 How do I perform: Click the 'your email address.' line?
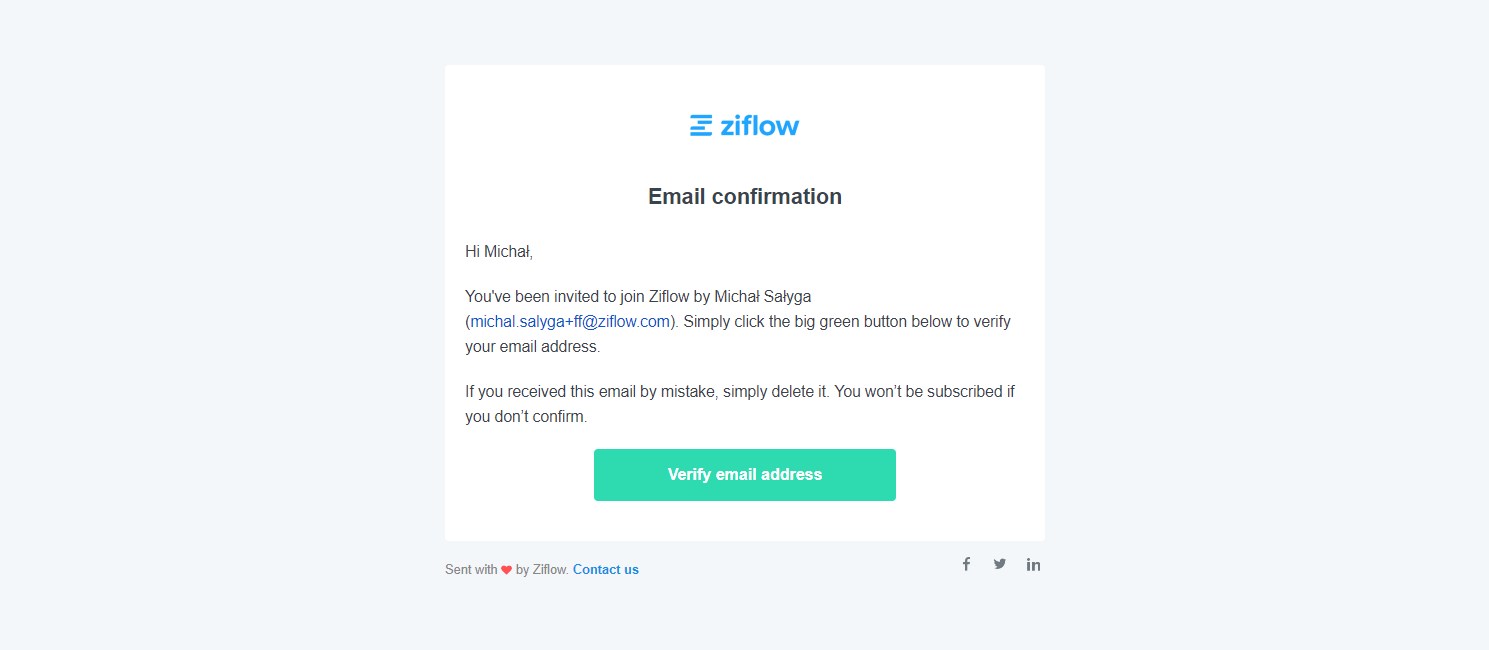tap(532, 348)
